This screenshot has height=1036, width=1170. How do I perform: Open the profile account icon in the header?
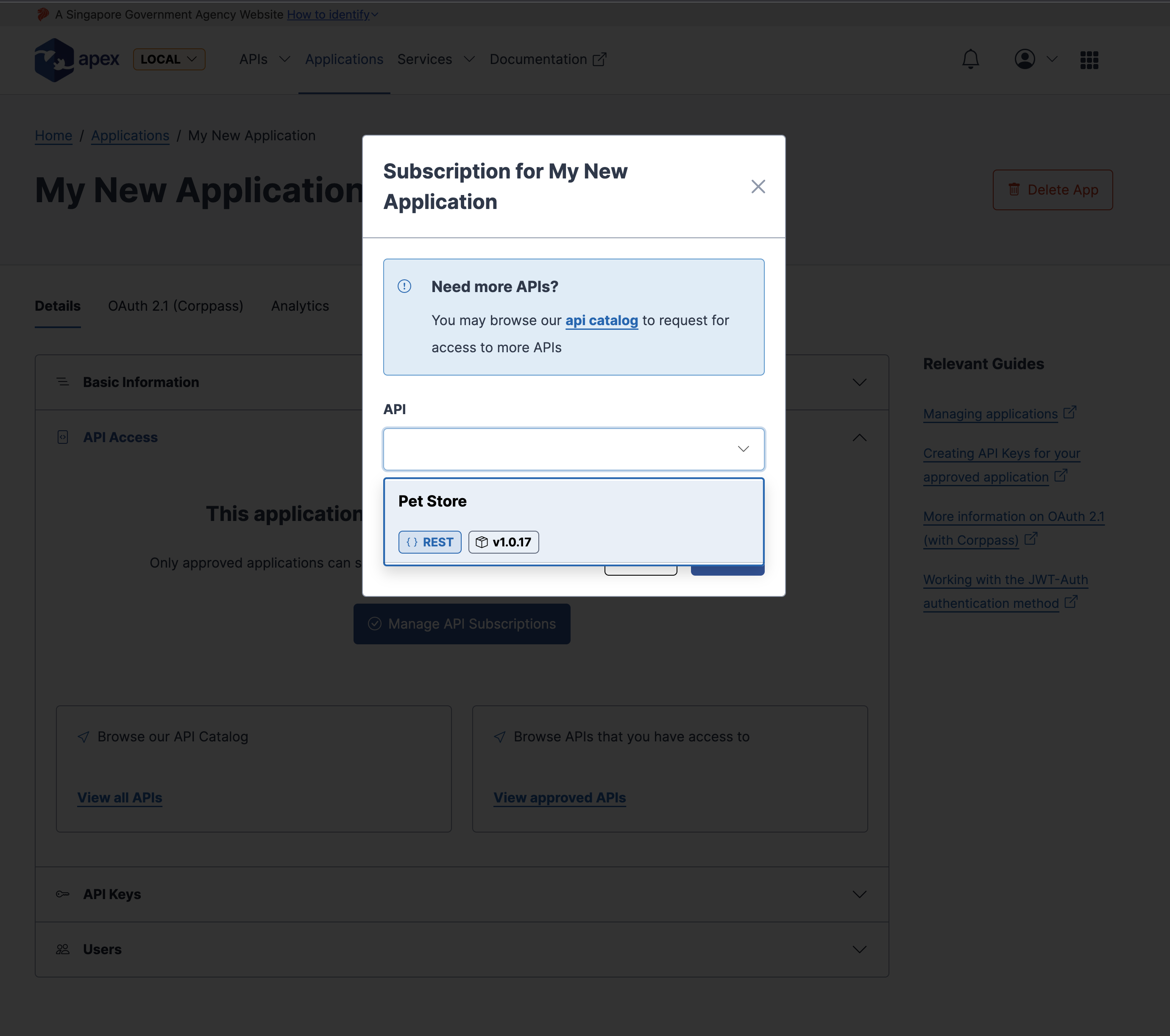pos(1025,59)
